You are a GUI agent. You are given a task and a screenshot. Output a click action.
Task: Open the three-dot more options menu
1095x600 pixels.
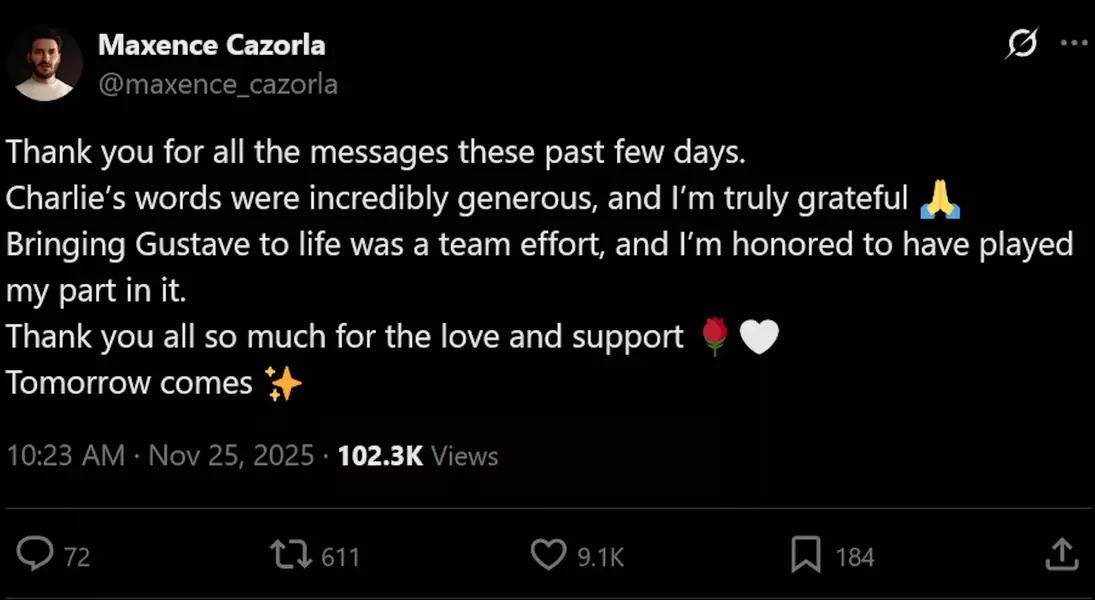[1072, 43]
